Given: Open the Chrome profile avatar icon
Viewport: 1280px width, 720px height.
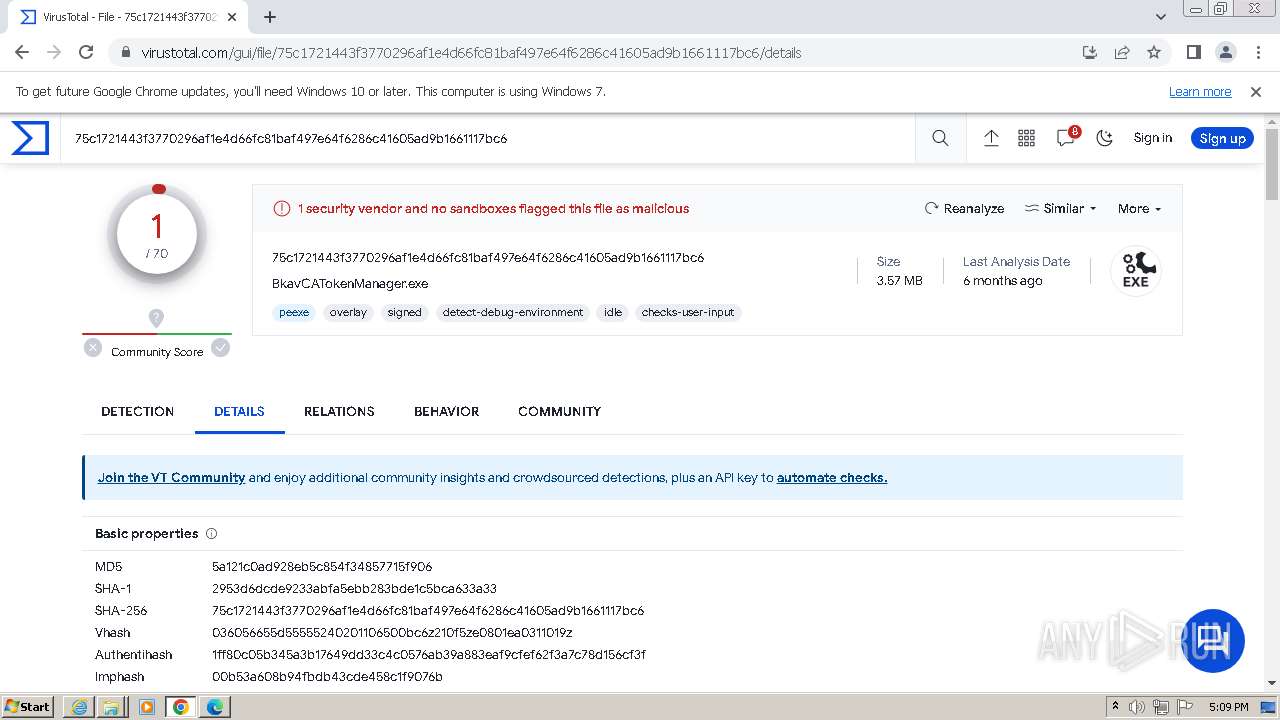Looking at the screenshot, I should (1225, 52).
